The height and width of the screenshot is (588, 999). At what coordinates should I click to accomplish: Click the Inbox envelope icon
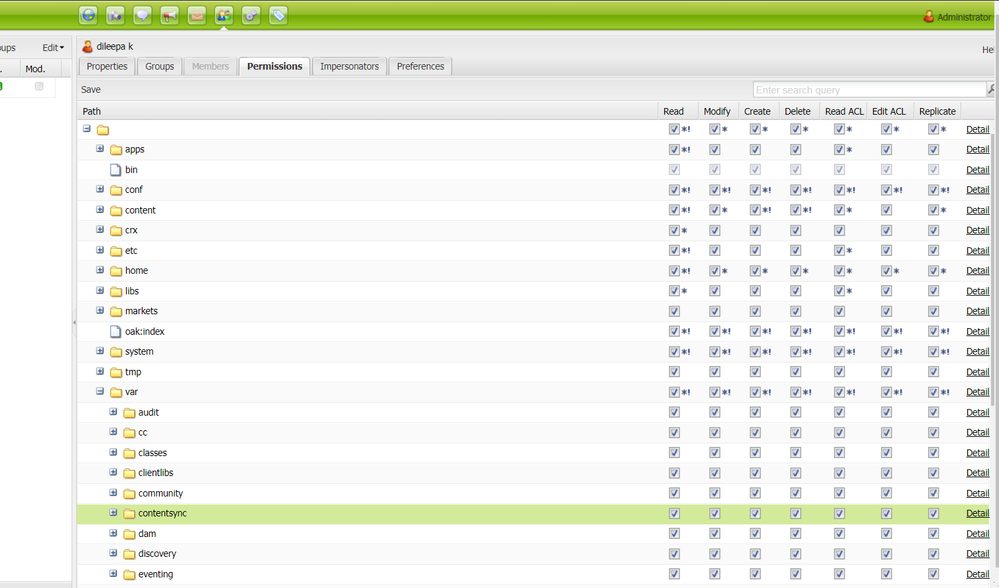[x=197, y=15]
